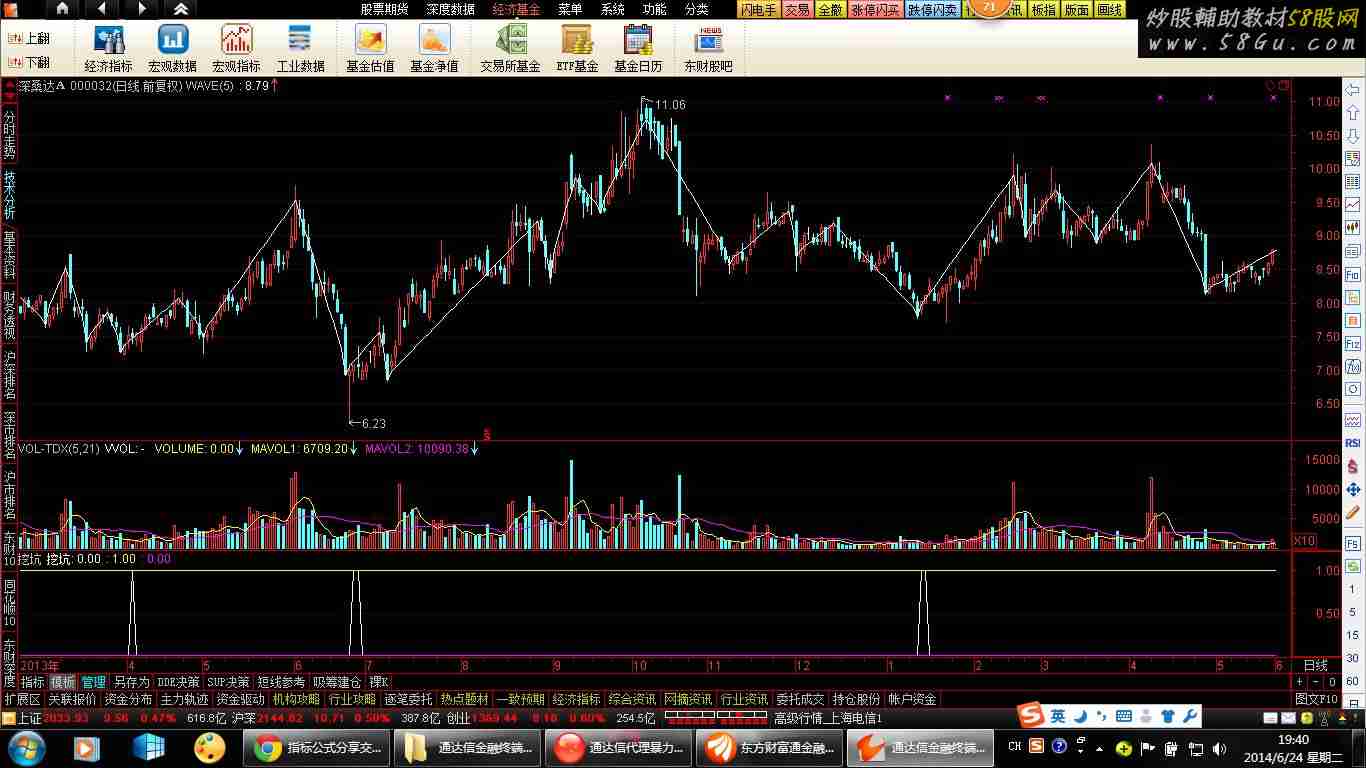Viewport: 1366px width, 768px height.
Task: Expand the double-chevron collapse arrow in top bar
Action: pyautogui.click(x=180, y=9)
